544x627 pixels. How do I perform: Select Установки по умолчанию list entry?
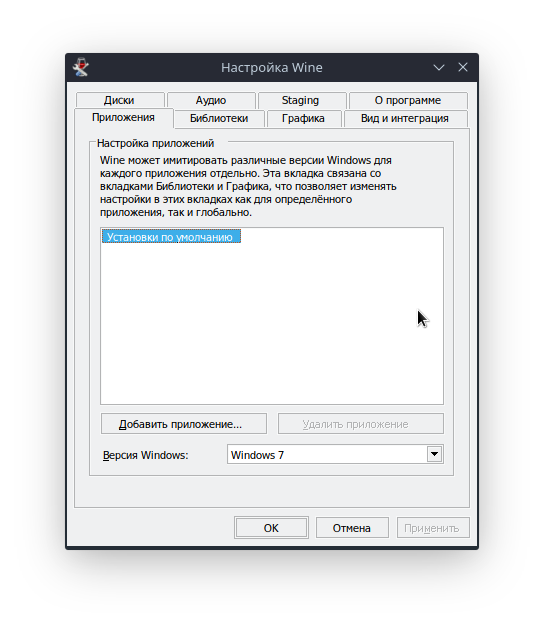click(171, 237)
